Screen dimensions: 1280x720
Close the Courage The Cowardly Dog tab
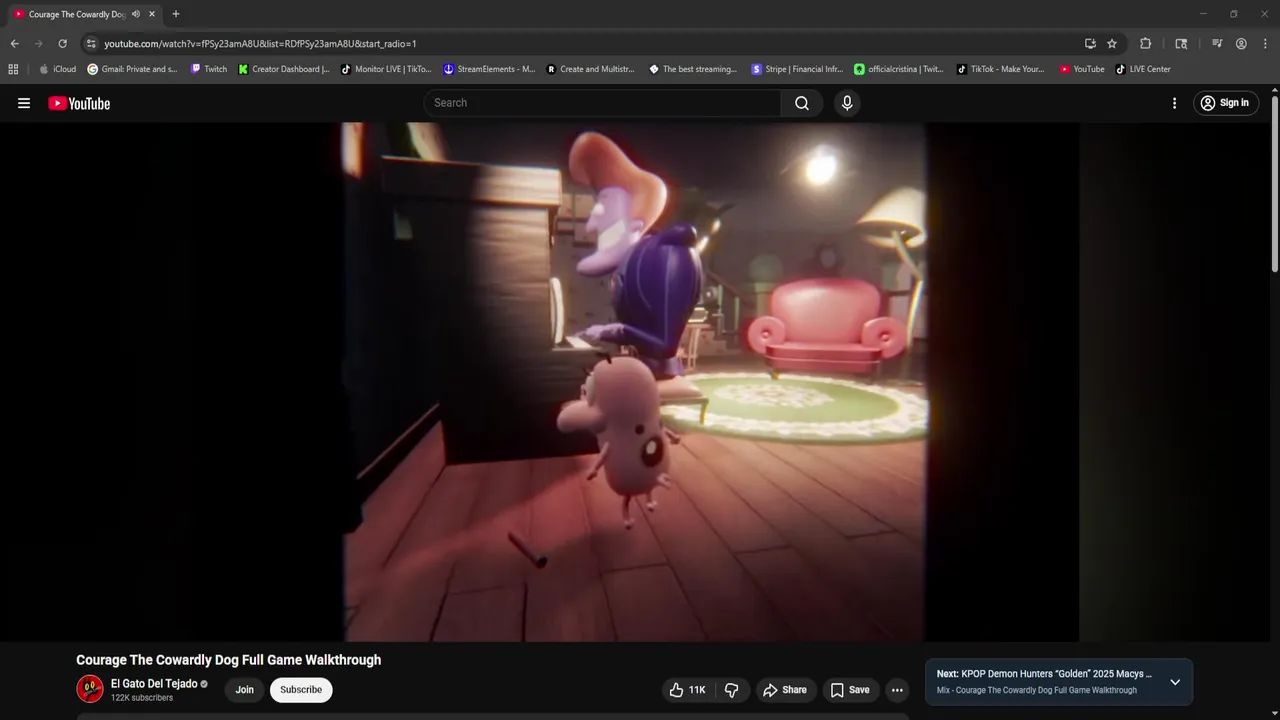(x=152, y=14)
